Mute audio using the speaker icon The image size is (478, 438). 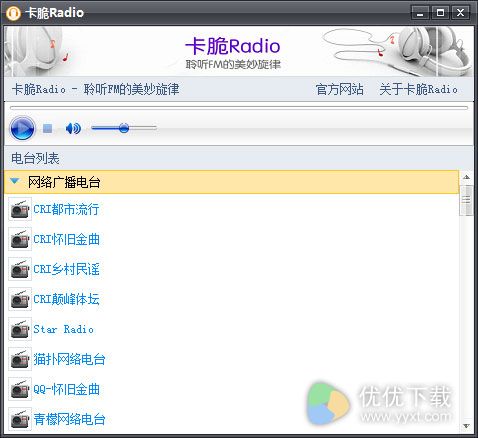tap(73, 128)
